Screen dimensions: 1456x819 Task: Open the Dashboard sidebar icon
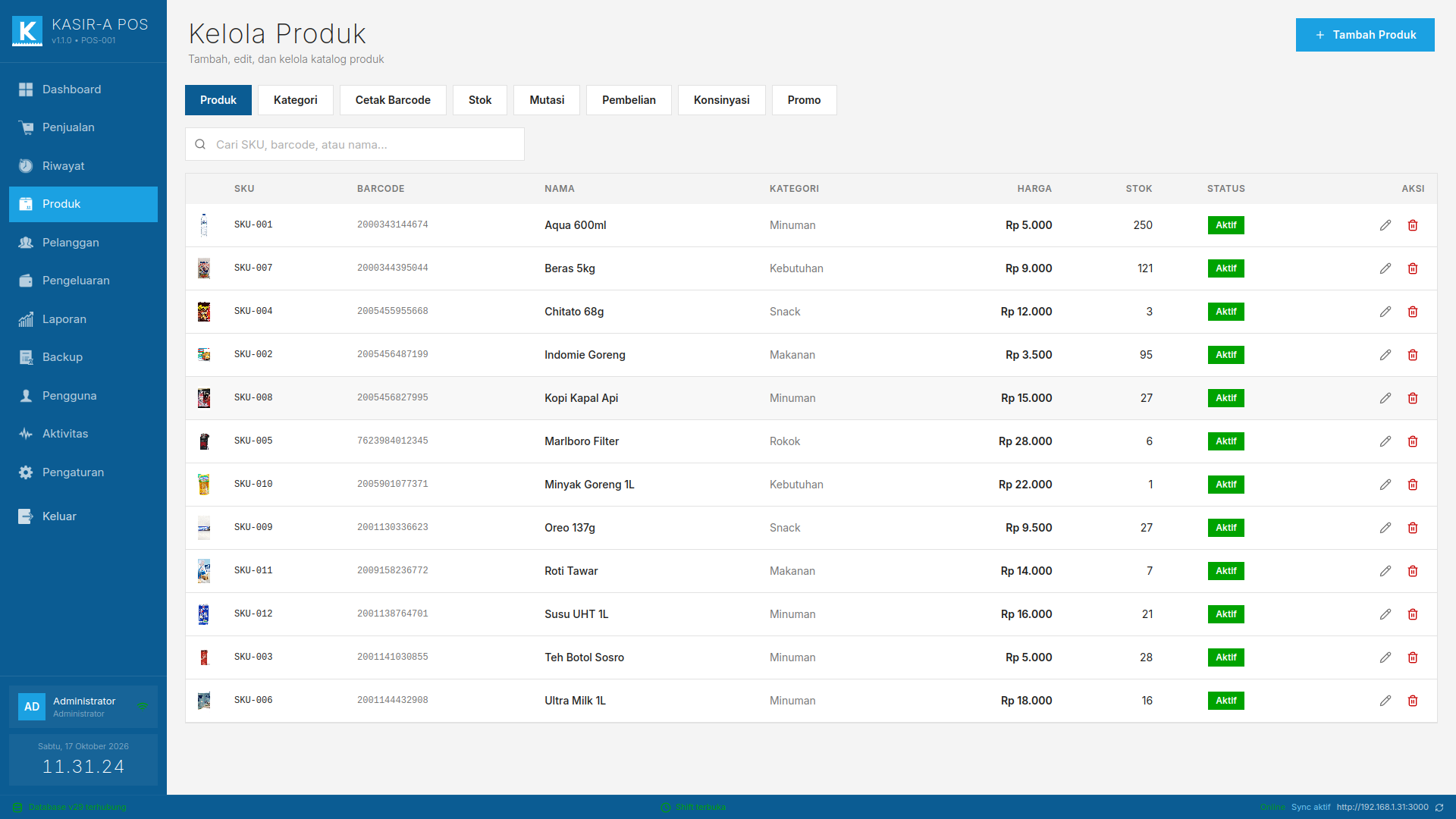click(26, 89)
